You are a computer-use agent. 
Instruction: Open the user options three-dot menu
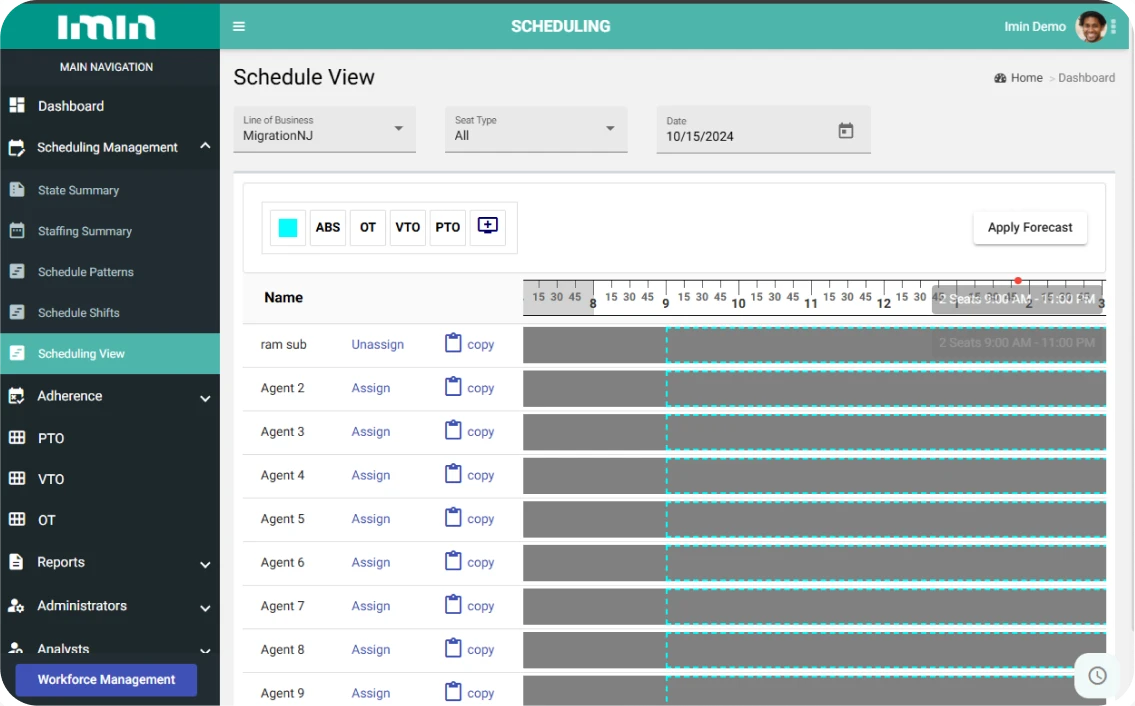tap(1113, 26)
